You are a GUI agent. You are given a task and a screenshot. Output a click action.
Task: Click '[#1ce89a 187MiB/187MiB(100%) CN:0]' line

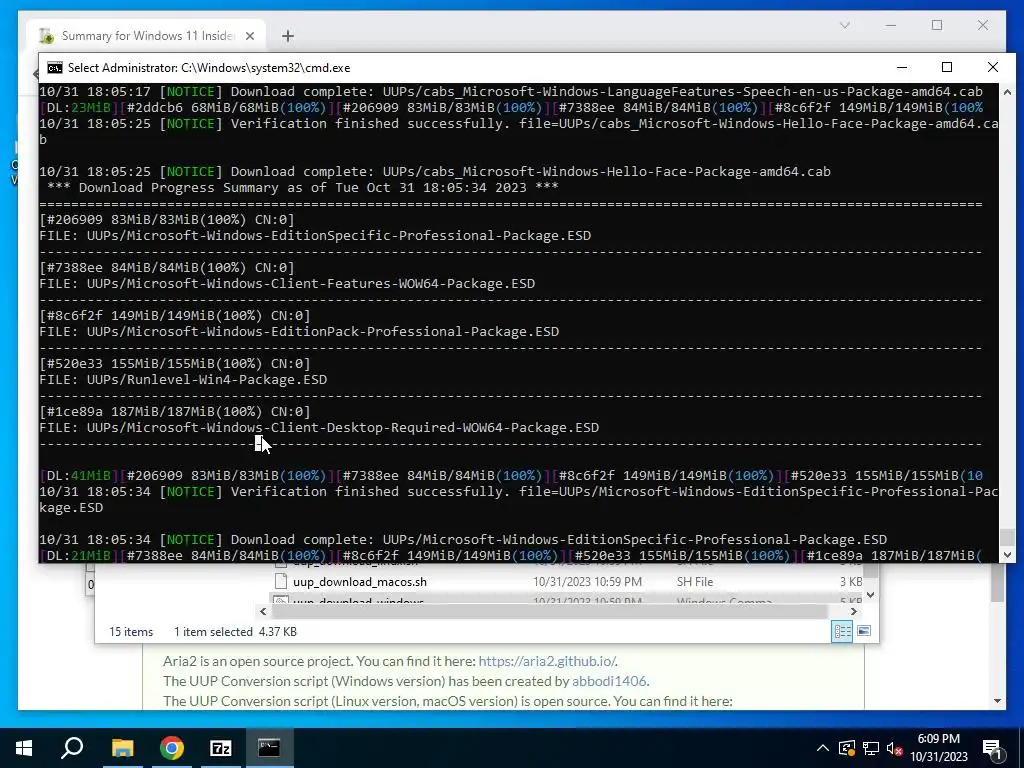[175, 411]
